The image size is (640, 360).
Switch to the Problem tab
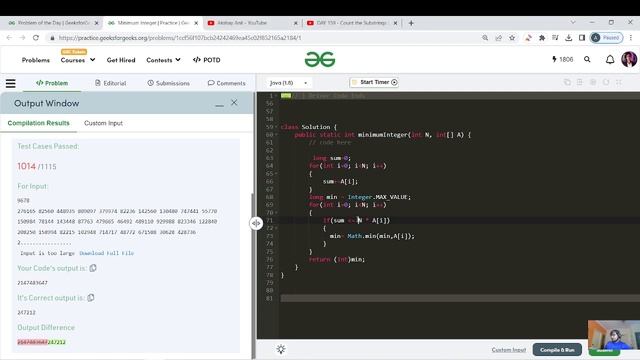point(52,83)
